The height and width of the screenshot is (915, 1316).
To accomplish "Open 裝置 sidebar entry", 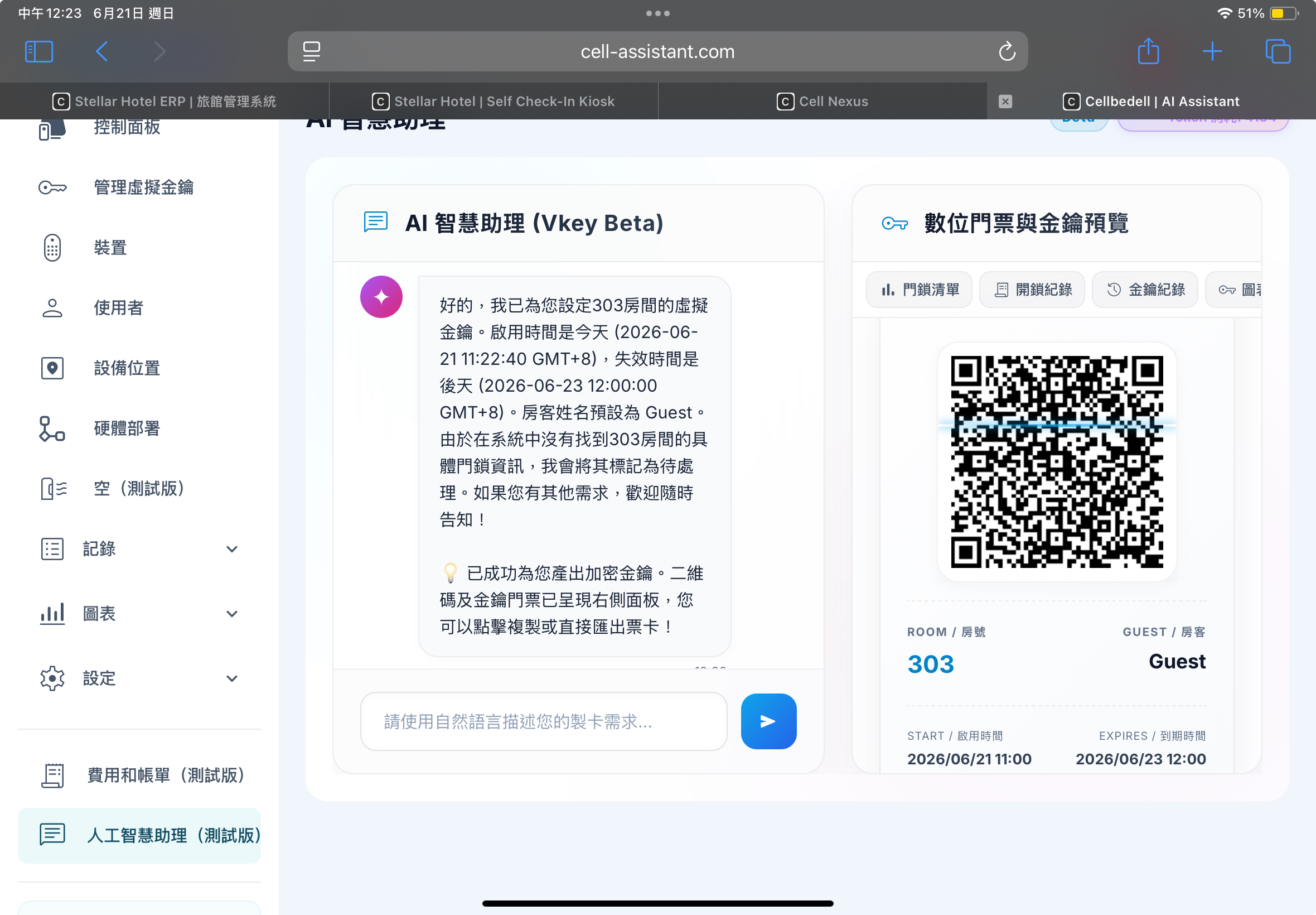I will click(x=139, y=248).
